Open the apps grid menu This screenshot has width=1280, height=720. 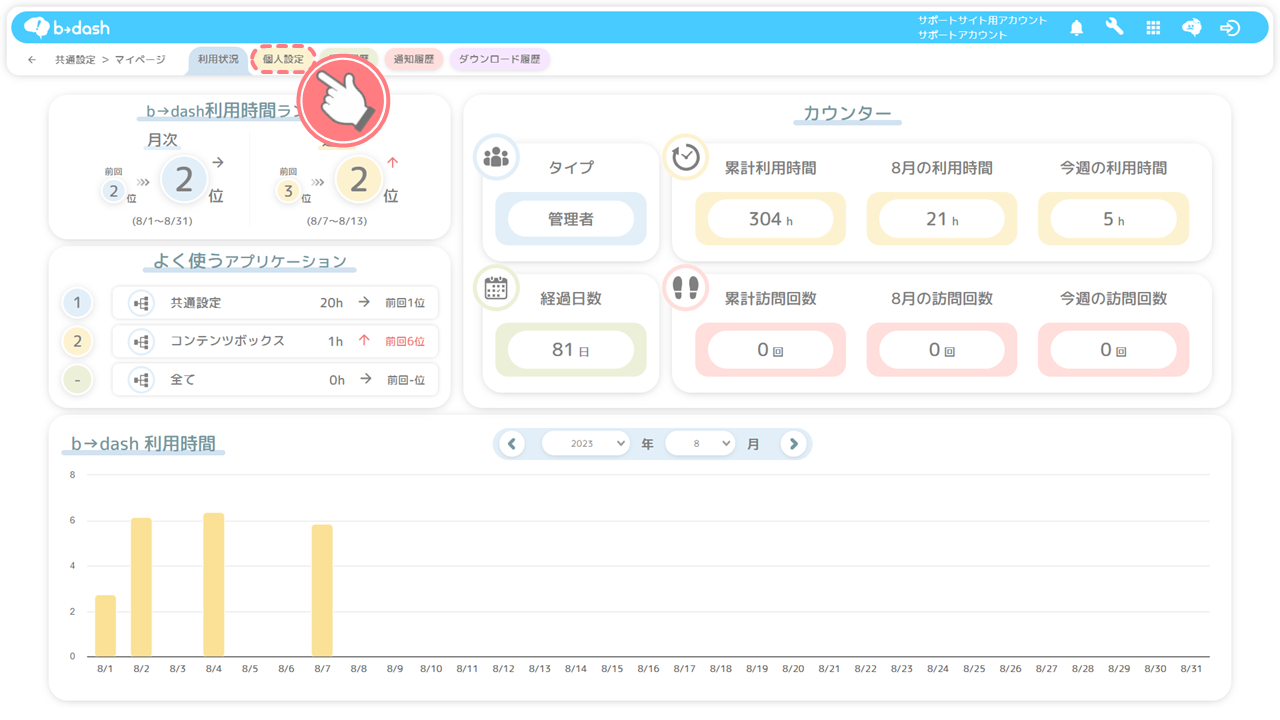click(1153, 28)
